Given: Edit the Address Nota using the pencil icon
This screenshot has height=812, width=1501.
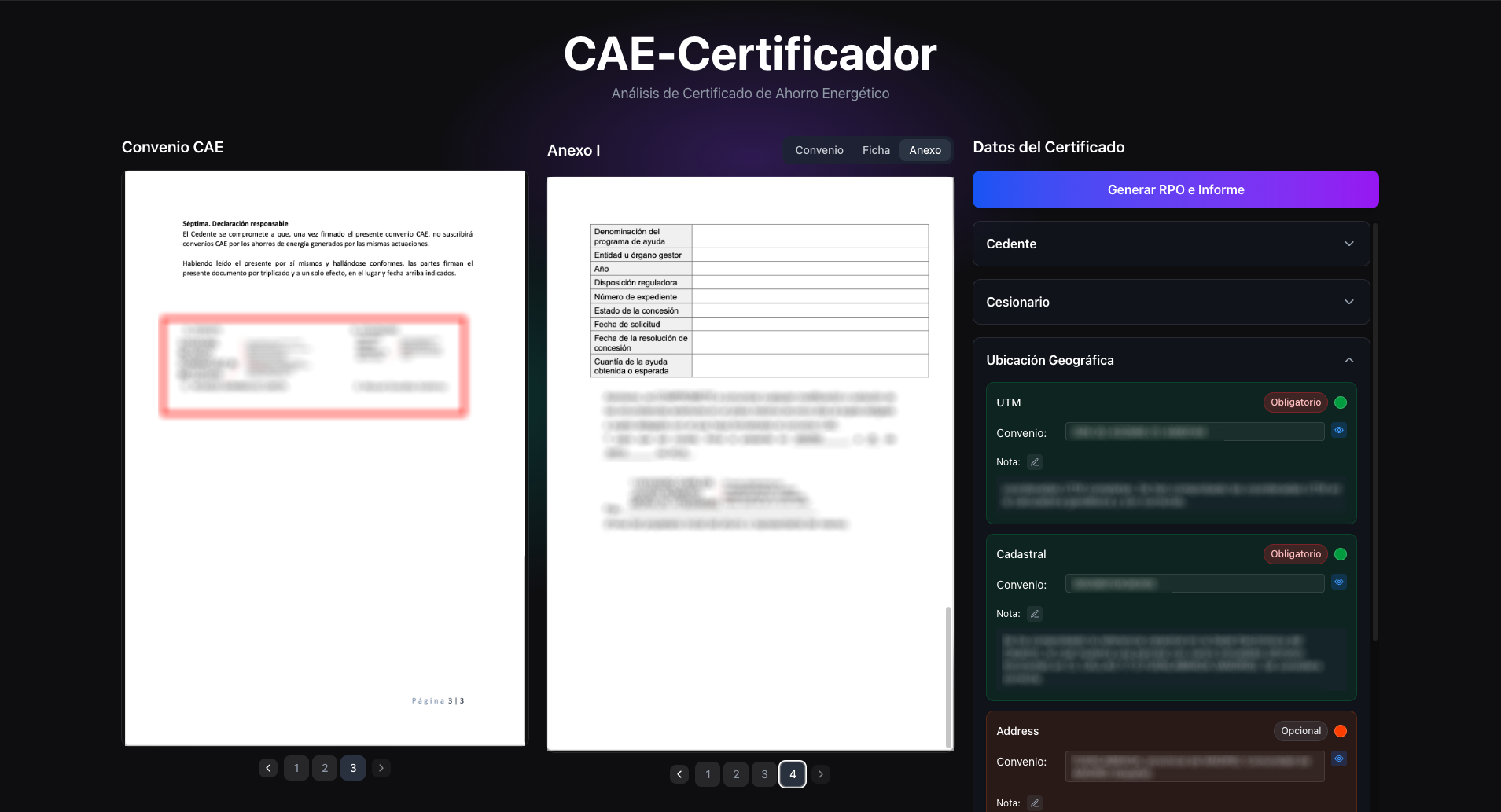Looking at the screenshot, I should click(x=1034, y=803).
